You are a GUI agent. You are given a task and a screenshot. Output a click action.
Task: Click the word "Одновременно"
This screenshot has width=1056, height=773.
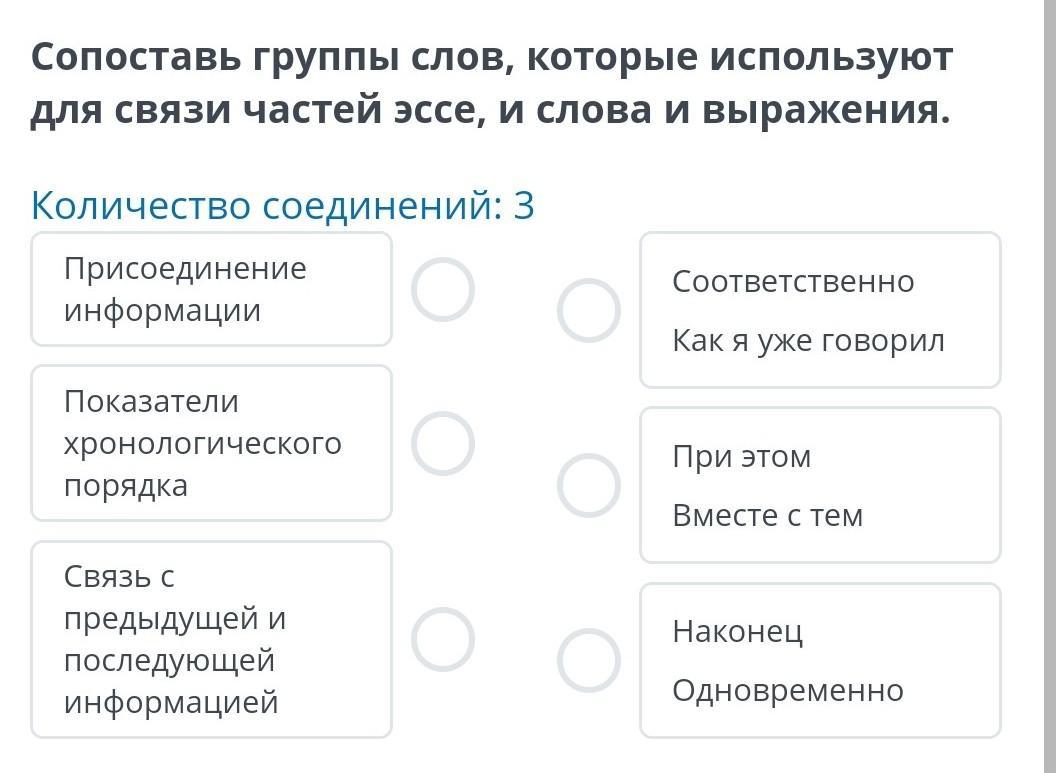(787, 691)
